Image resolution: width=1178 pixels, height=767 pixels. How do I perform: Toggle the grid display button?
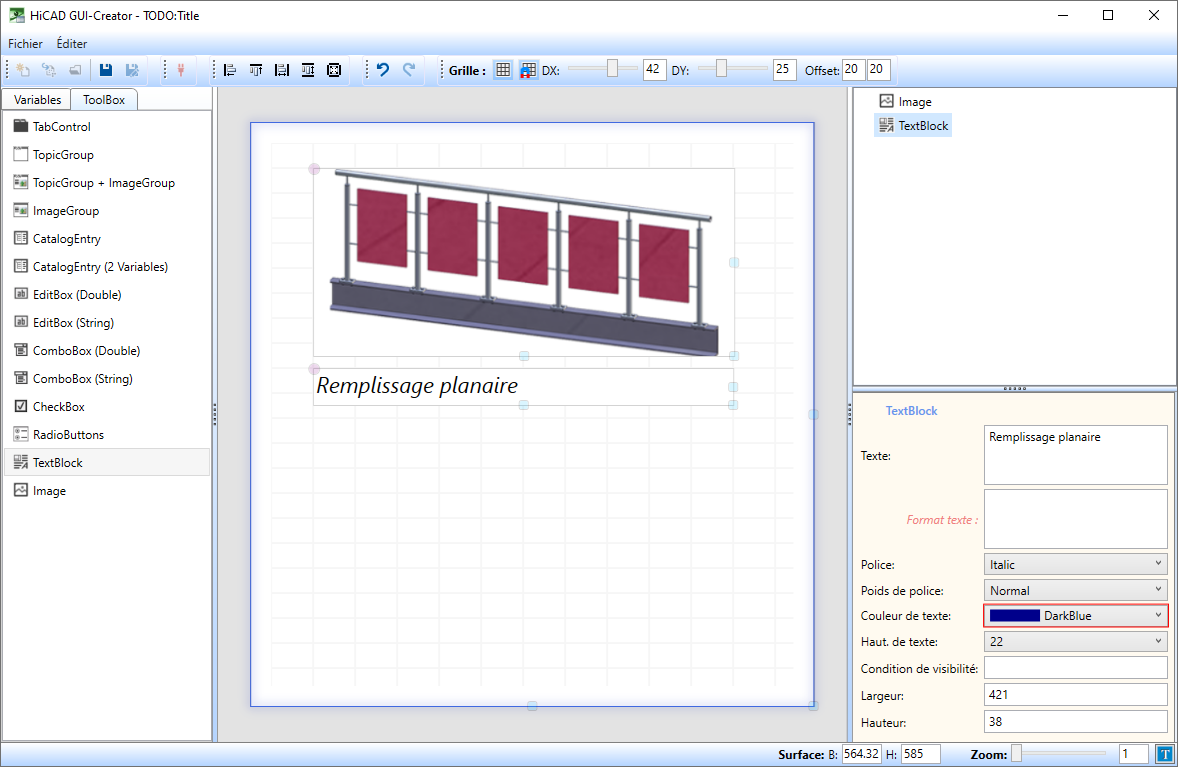point(503,70)
